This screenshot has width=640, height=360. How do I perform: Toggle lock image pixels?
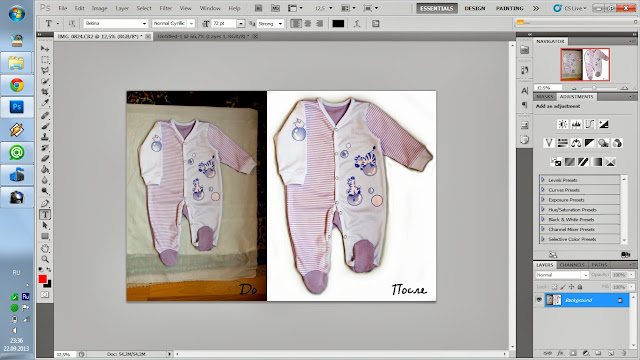tap(563, 287)
